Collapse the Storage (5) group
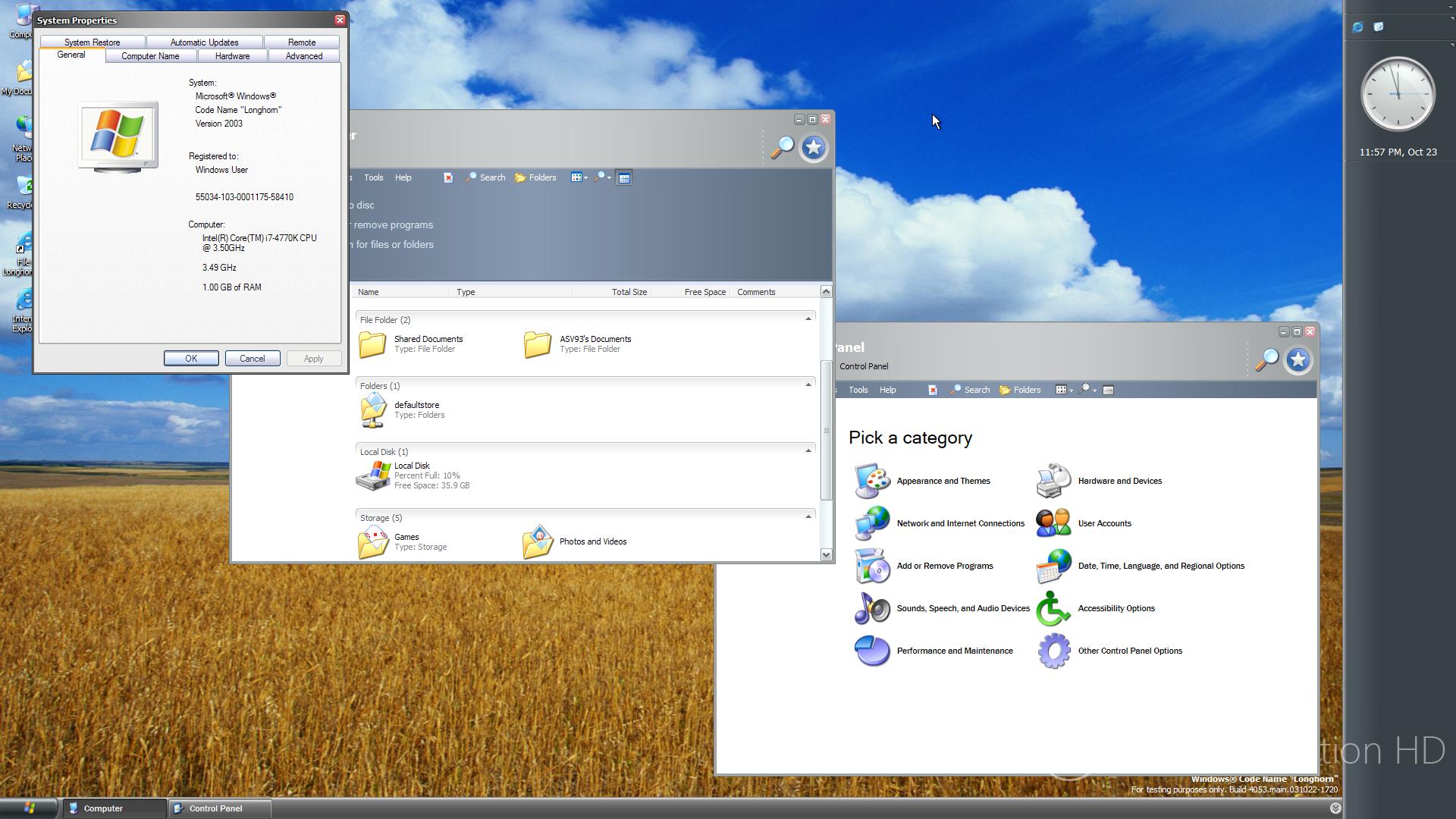Viewport: 1456px width, 819px height. point(808,517)
